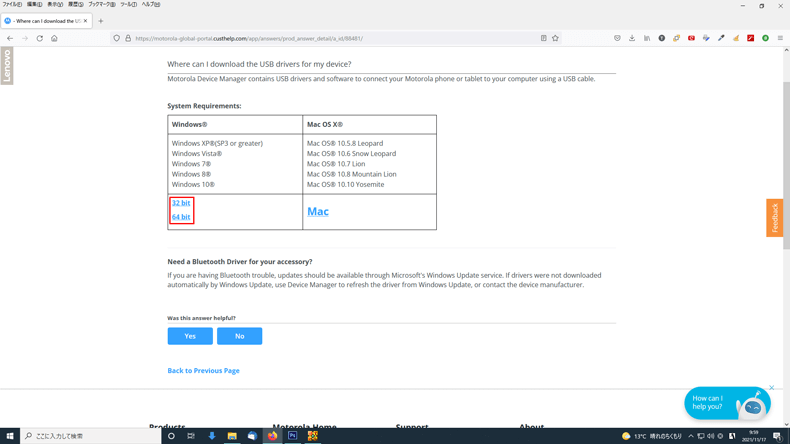Reload the page with the refresh icon
Image resolution: width=790 pixels, height=444 pixels.
click(40, 38)
